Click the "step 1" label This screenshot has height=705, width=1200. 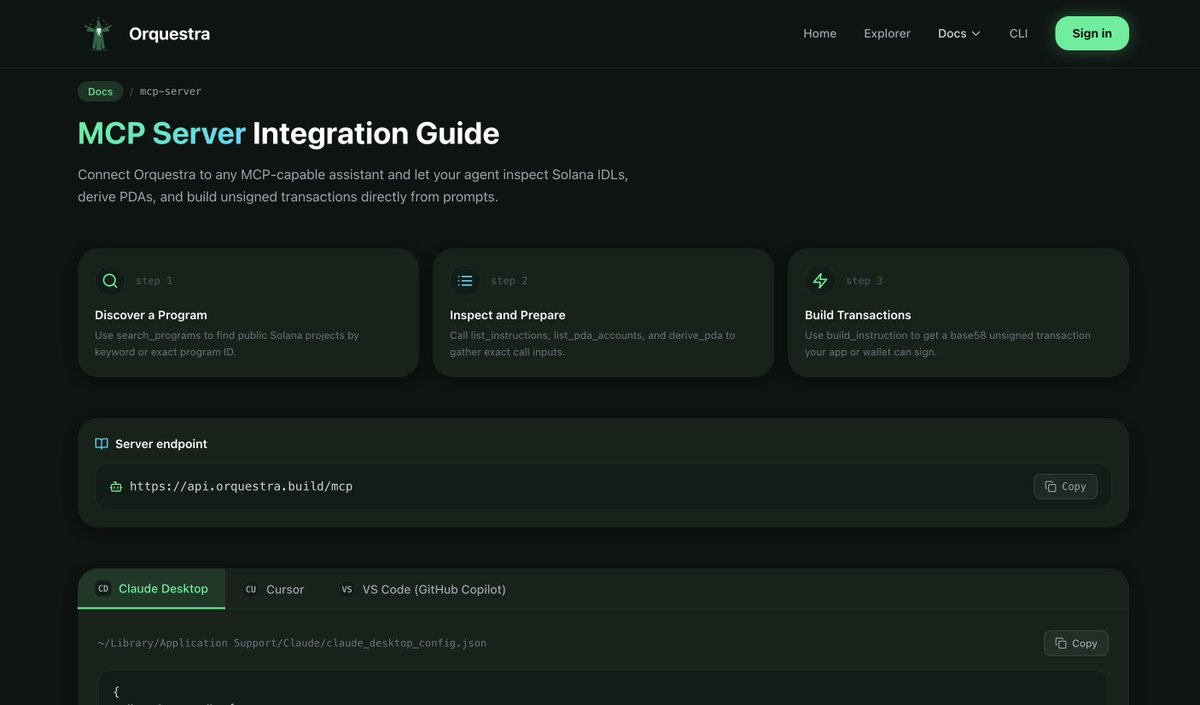coord(154,281)
